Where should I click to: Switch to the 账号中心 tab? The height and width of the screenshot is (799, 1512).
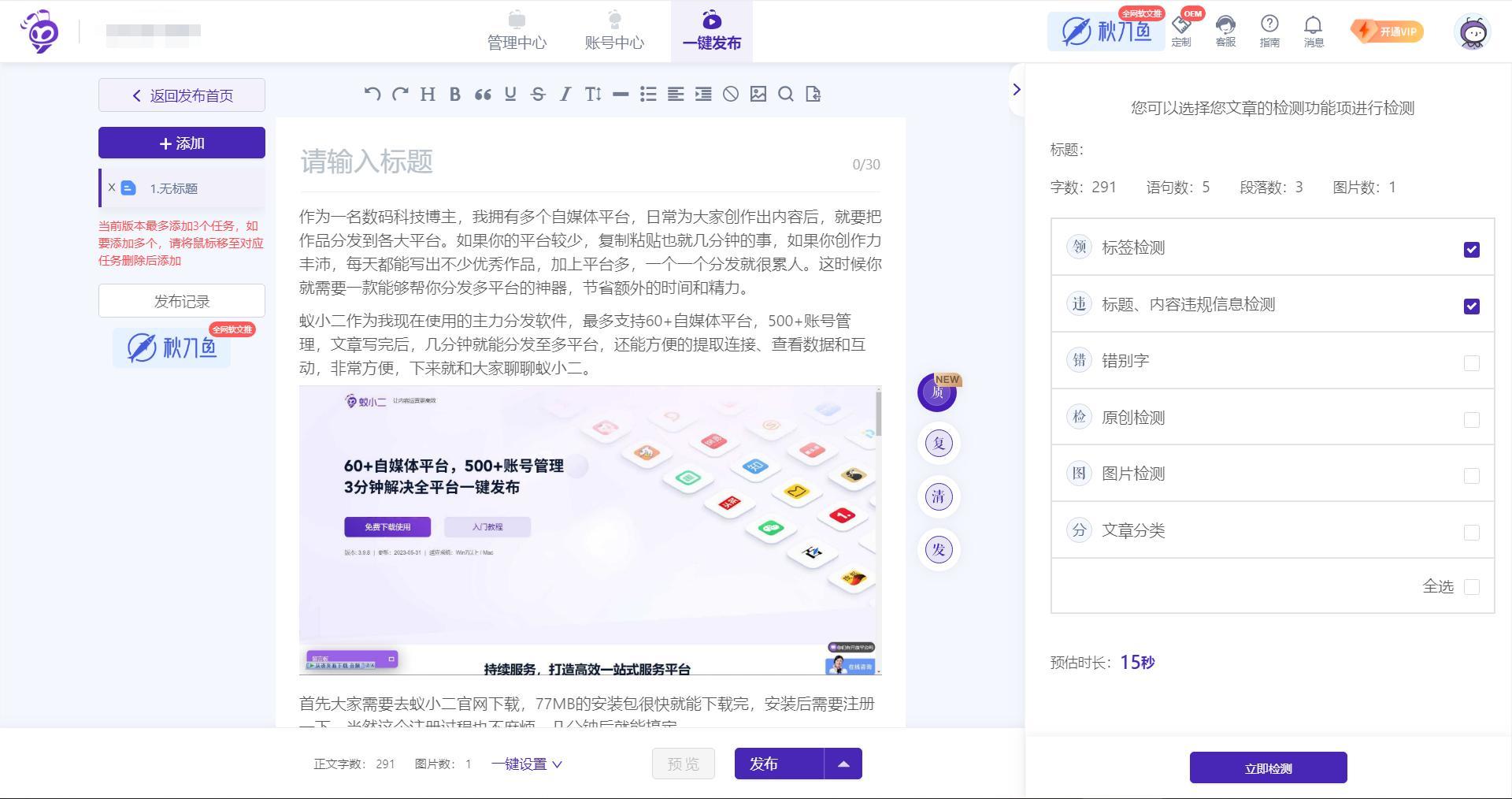point(614,32)
